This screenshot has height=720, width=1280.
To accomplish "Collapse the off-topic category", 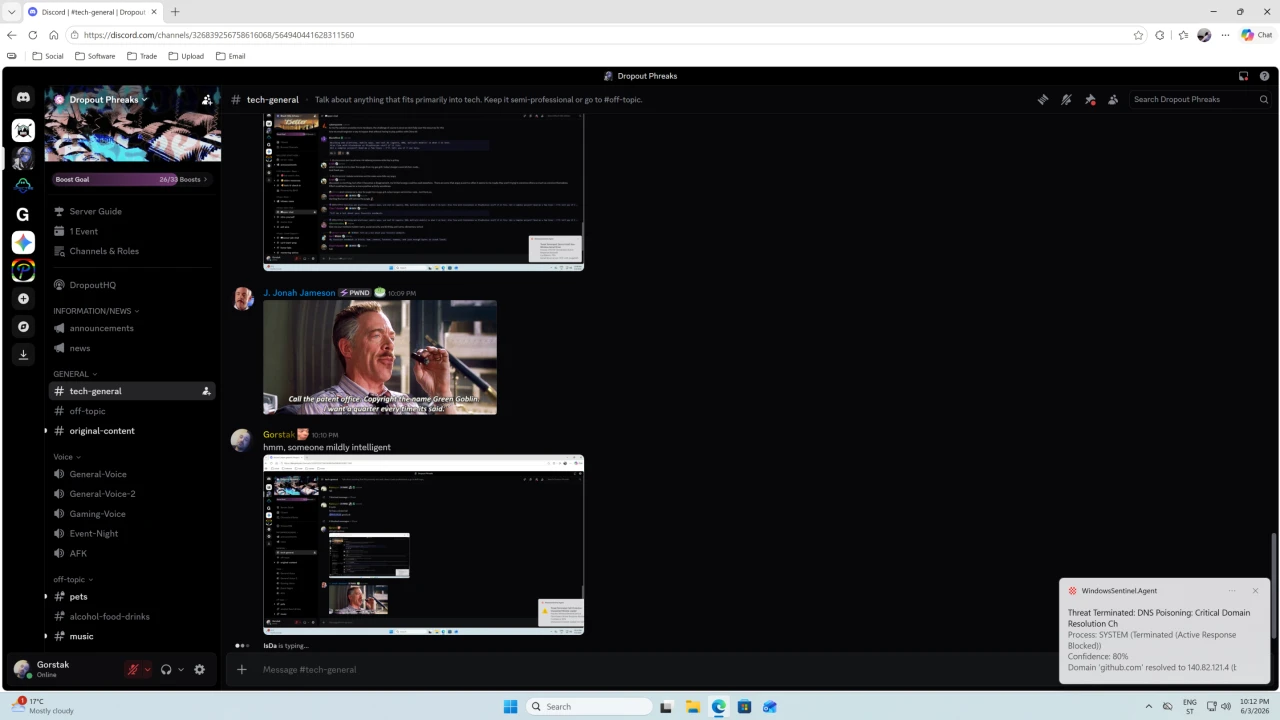I will pos(73,579).
